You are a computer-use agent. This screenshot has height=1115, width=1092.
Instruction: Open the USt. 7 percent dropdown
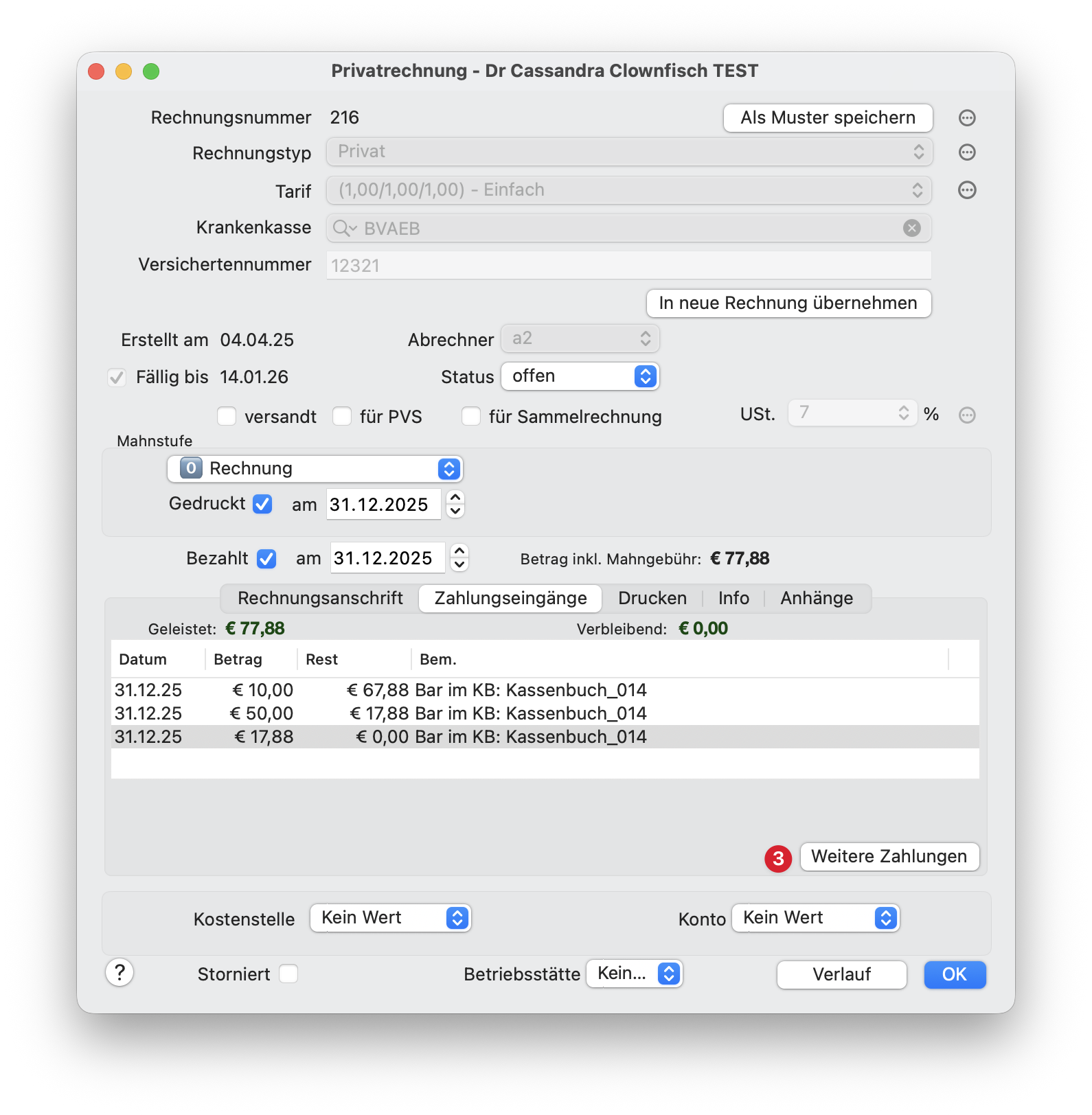[853, 413]
